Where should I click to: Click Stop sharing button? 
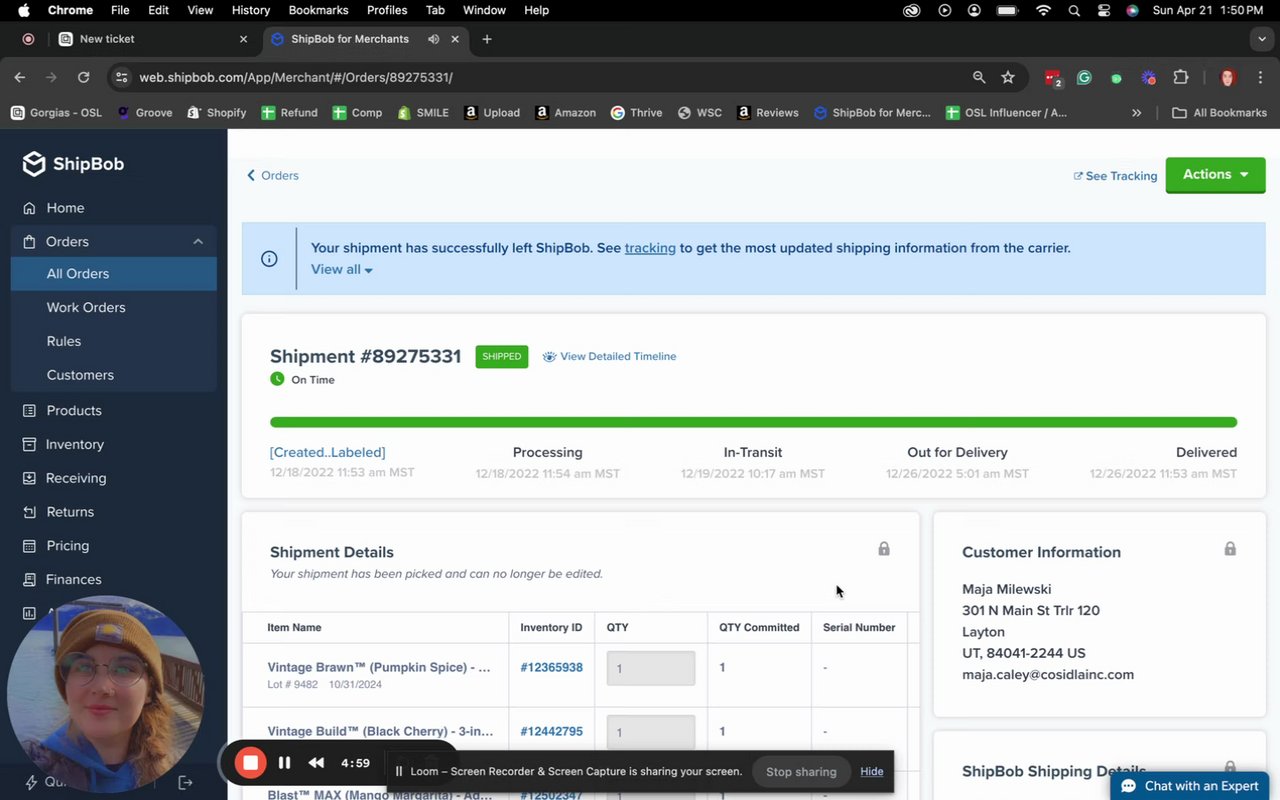coord(801,772)
